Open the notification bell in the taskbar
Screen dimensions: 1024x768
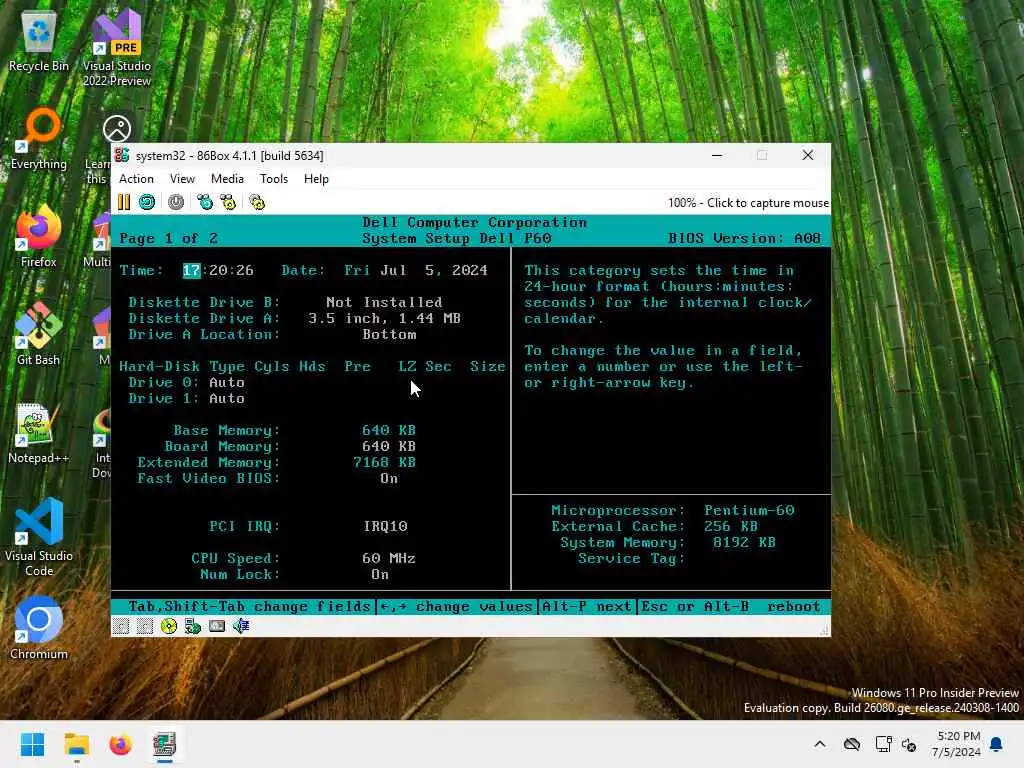coord(997,744)
